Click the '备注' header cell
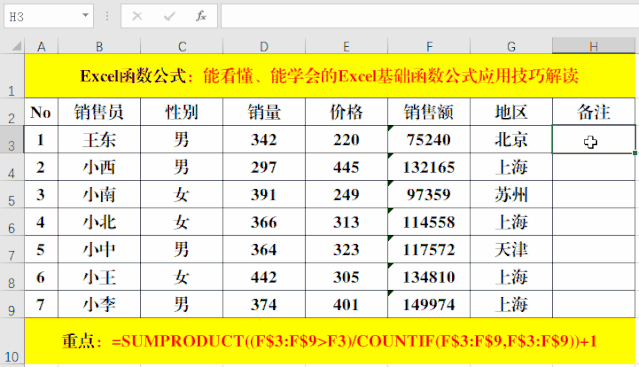 (594, 112)
